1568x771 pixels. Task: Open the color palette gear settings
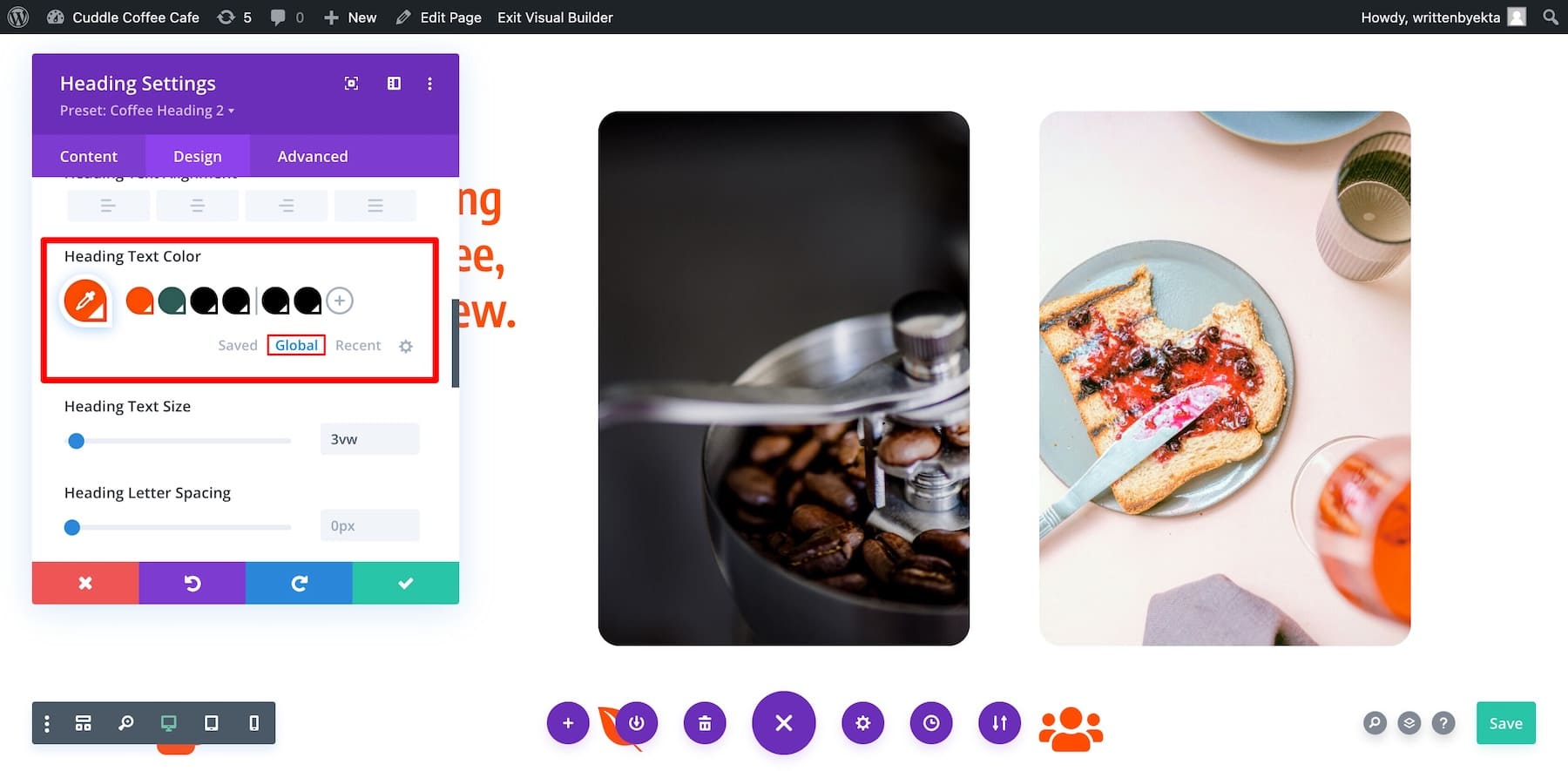(406, 346)
